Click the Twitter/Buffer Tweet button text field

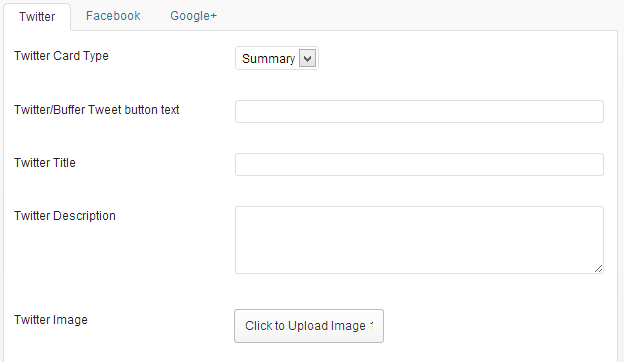pyautogui.click(x=419, y=111)
